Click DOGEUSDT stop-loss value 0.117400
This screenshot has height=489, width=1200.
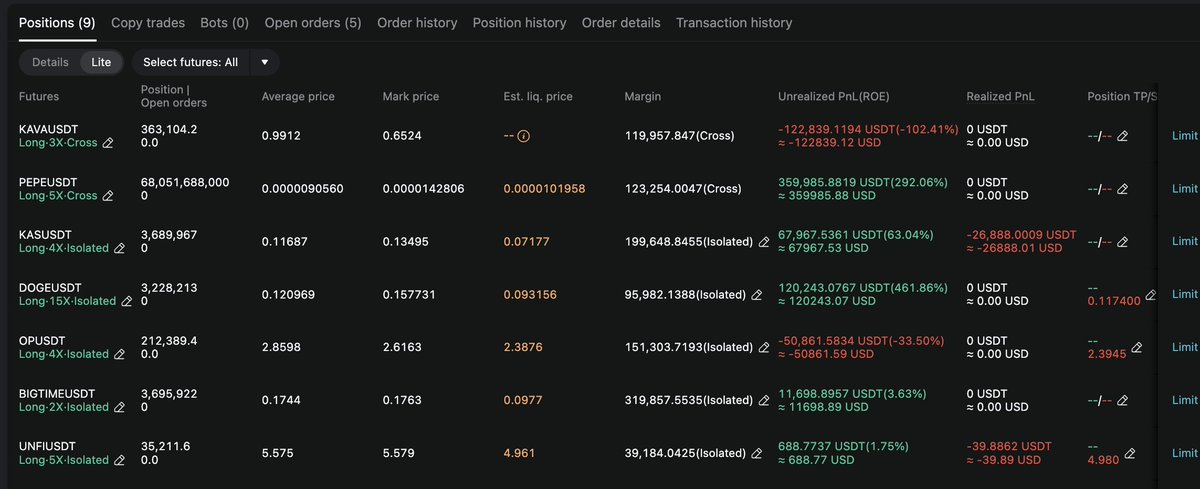click(1114, 301)
